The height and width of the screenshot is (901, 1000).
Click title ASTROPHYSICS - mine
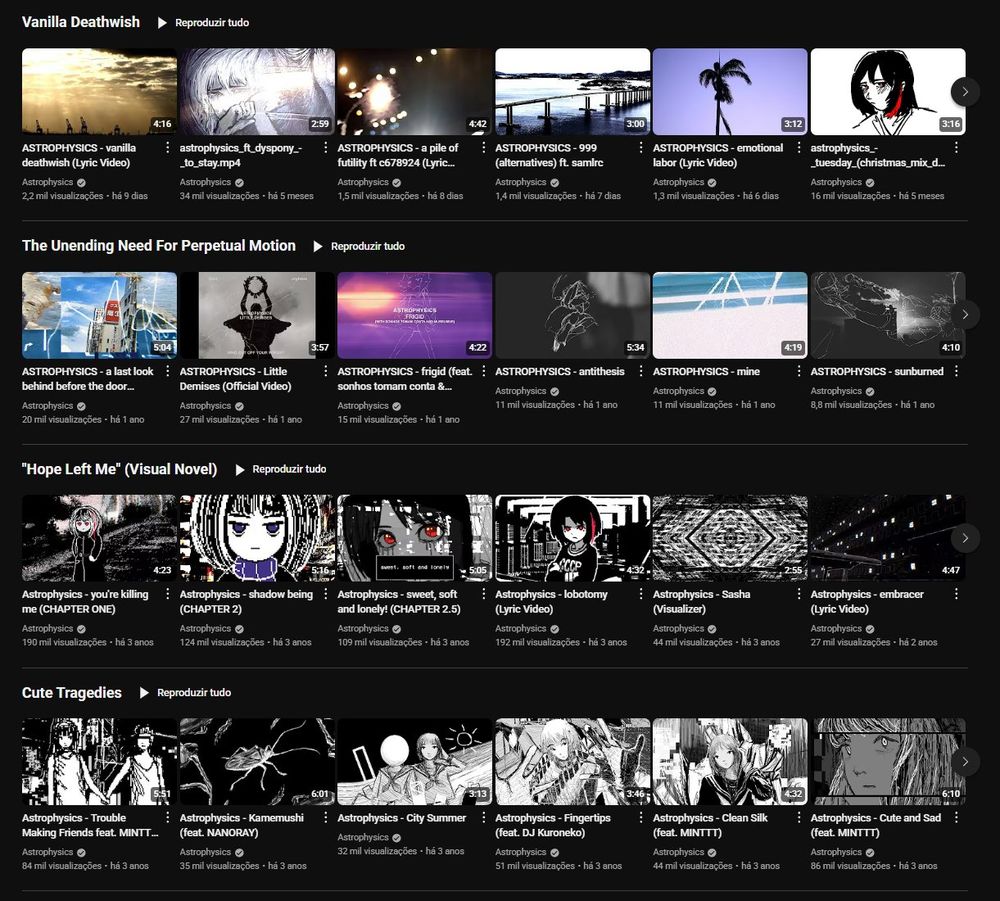(x=706, y=371)
